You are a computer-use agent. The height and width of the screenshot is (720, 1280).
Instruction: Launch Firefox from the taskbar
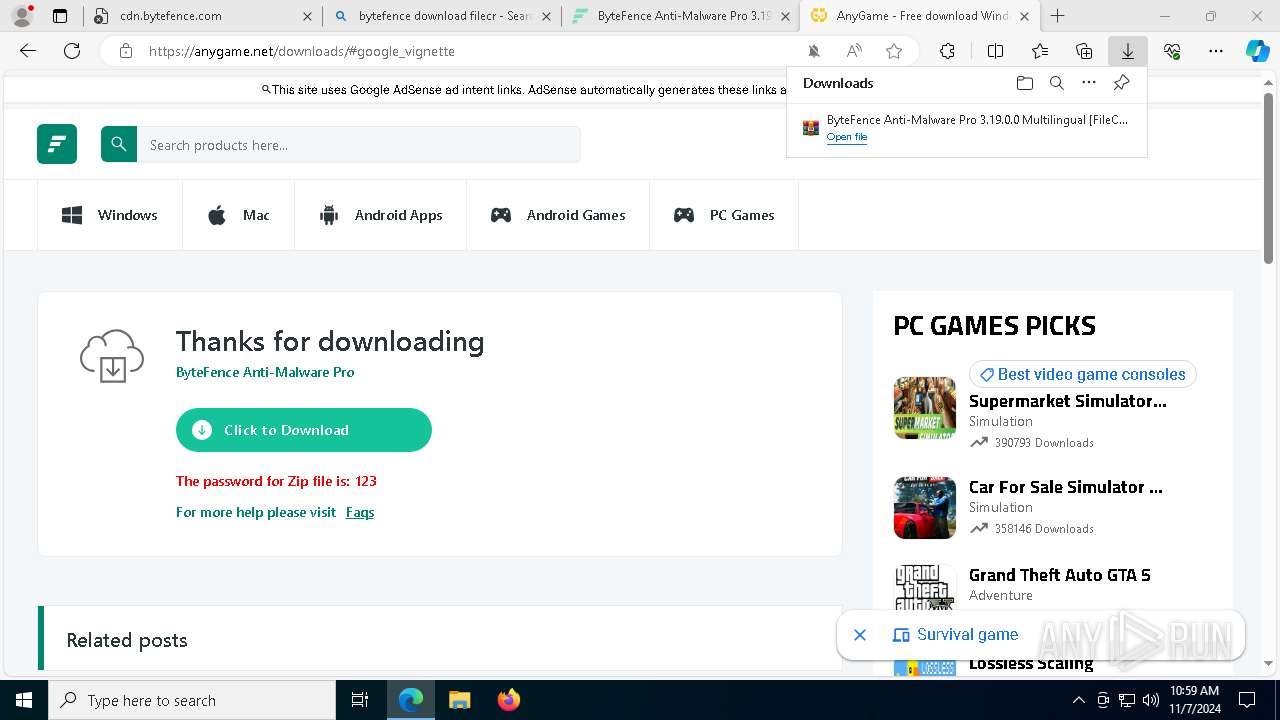(508, 700)
